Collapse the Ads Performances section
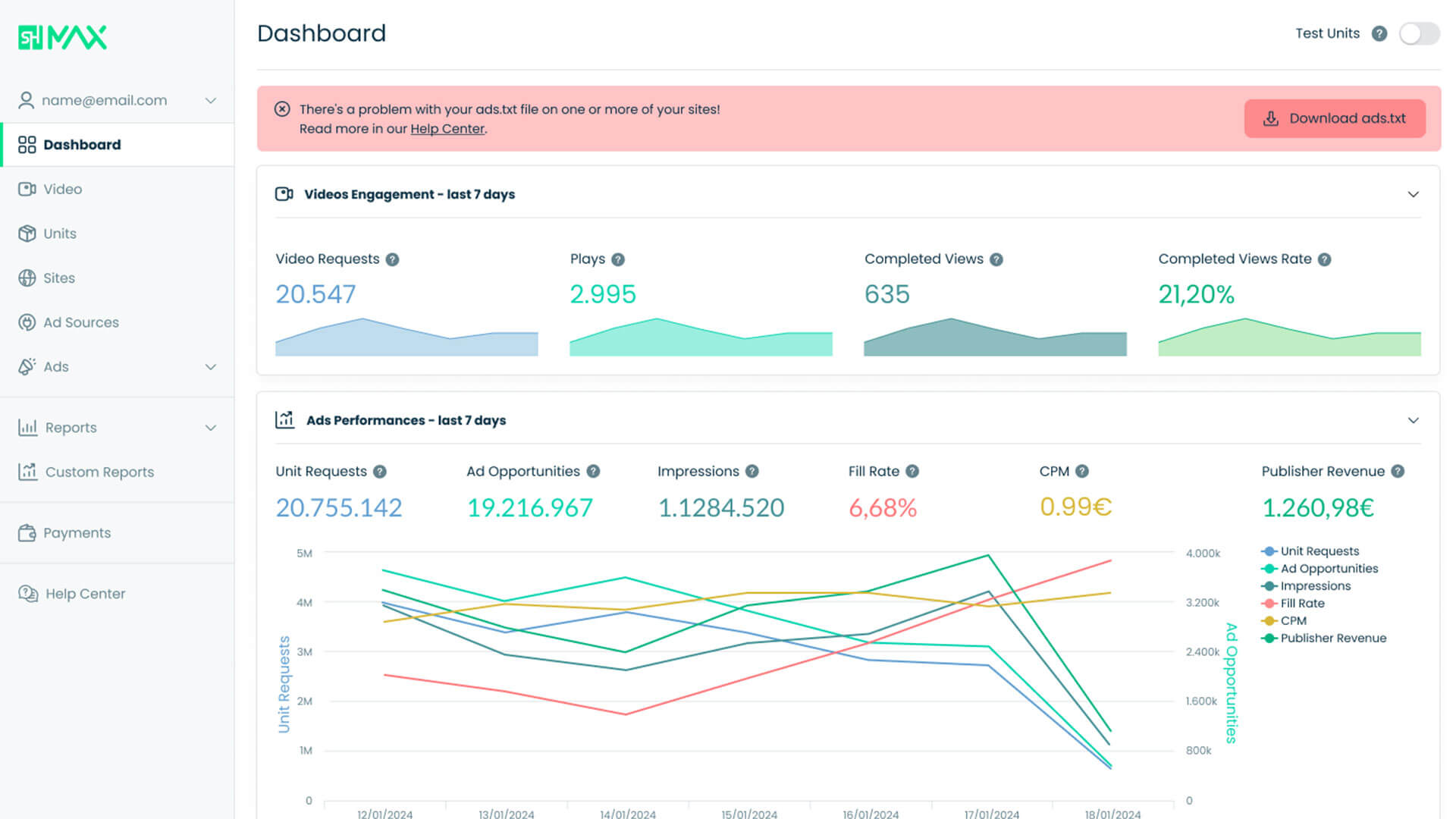Image resolution: width=1456 pixels, height=819 pixels. pos(1413,420)
